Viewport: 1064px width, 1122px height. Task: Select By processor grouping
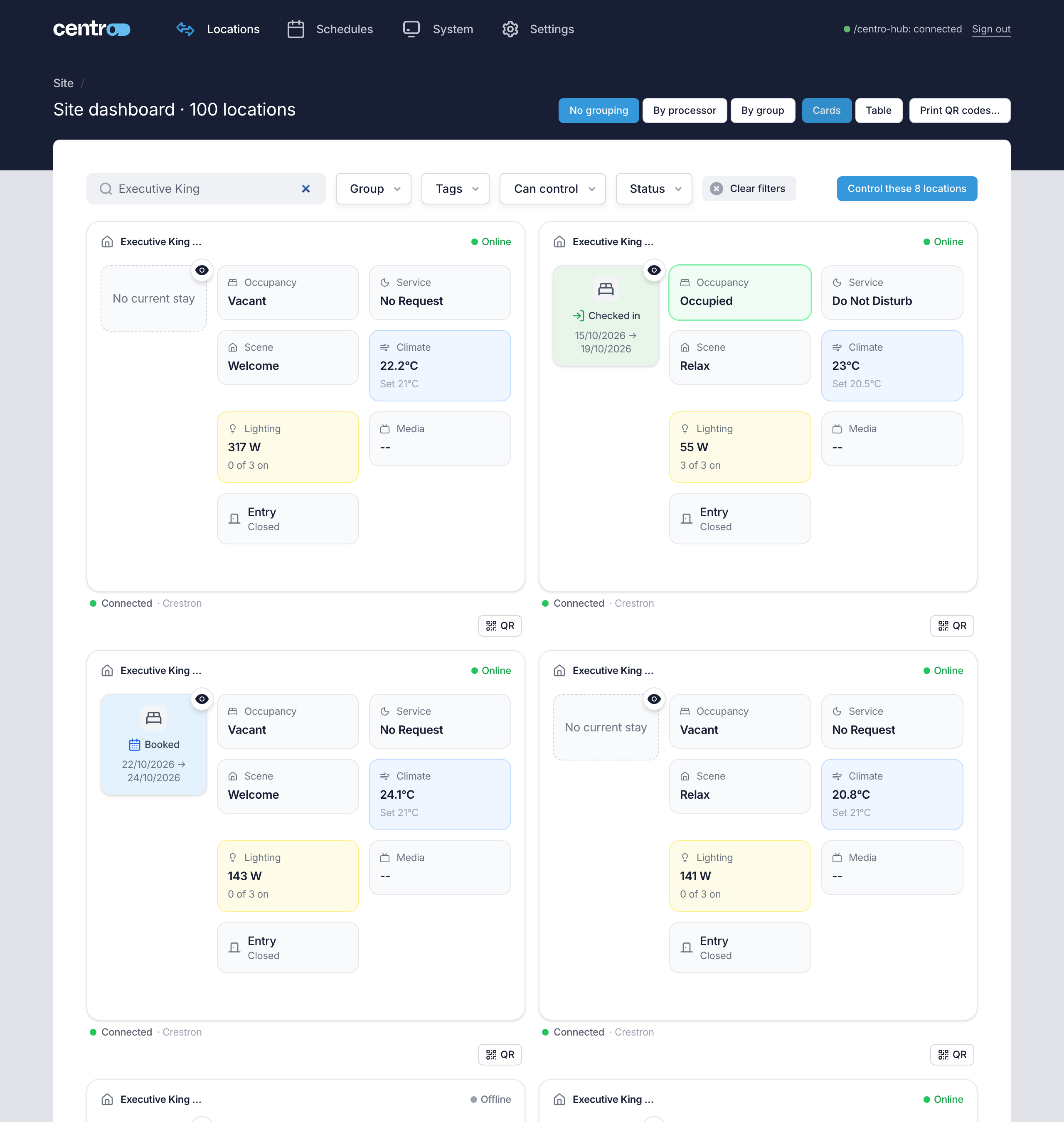pyautogui.click(x=685, y=111)
